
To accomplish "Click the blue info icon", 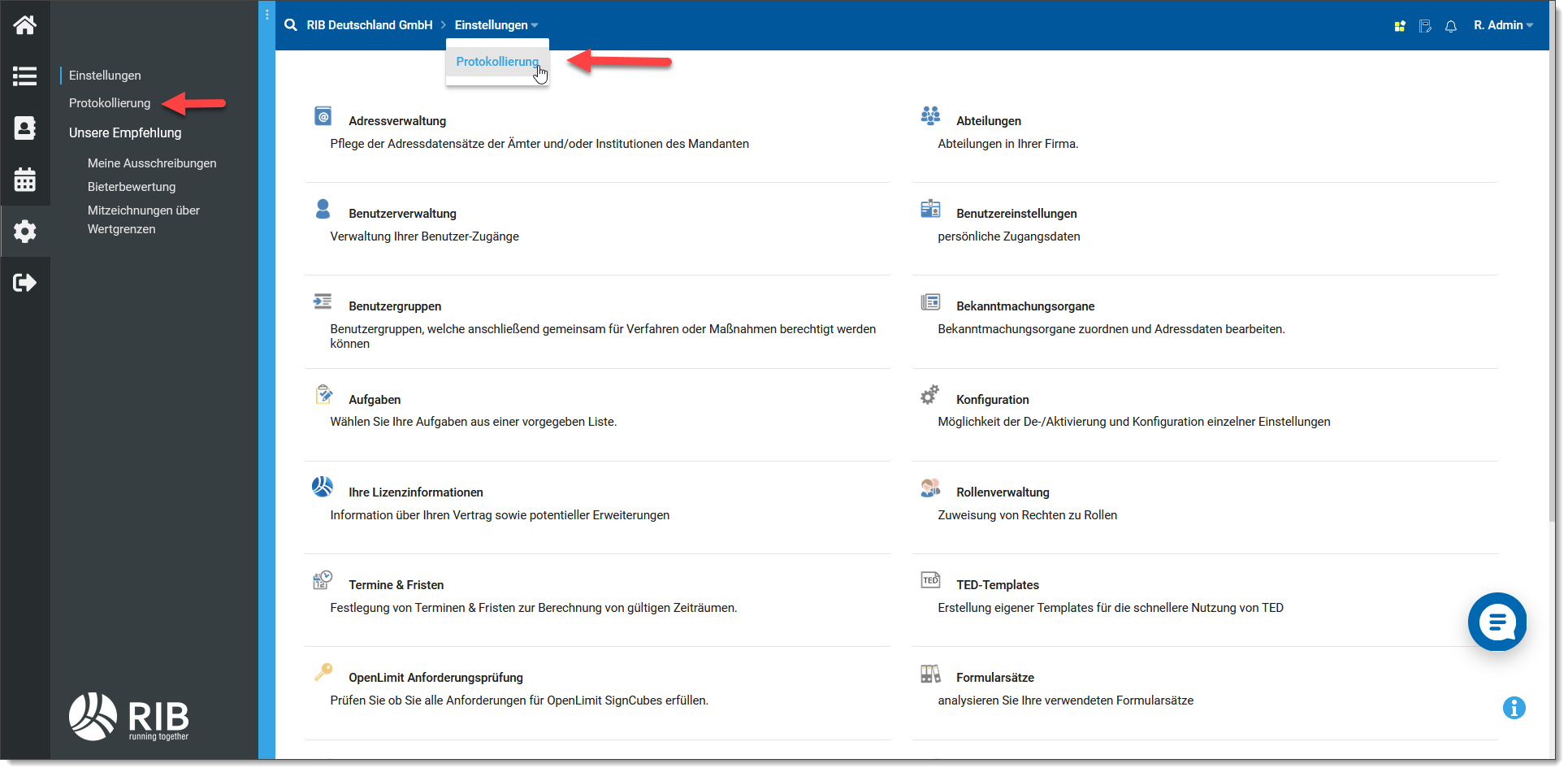I will pos(1514,708).
